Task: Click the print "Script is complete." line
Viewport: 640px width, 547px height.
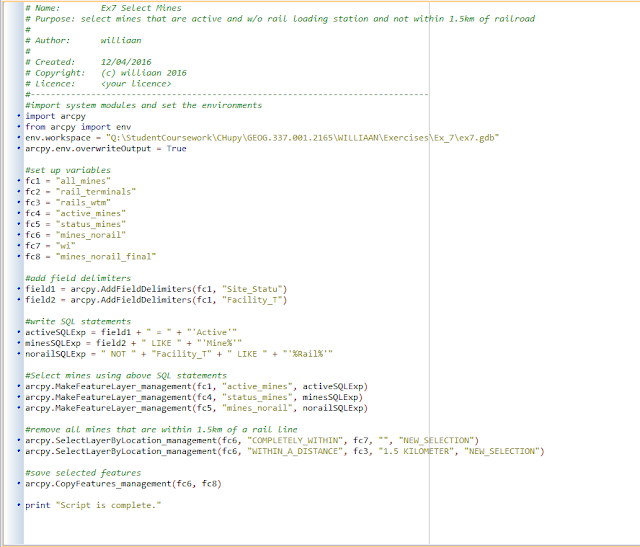Action: pyautogui.click(x=93, y=505)
